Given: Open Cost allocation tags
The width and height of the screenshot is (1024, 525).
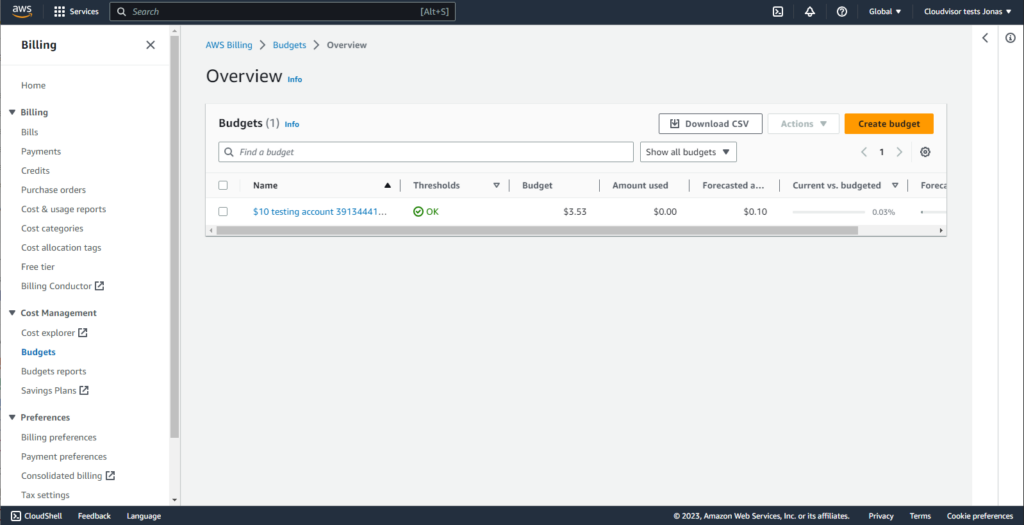Looking at the screenshot, I should [61, 247].
